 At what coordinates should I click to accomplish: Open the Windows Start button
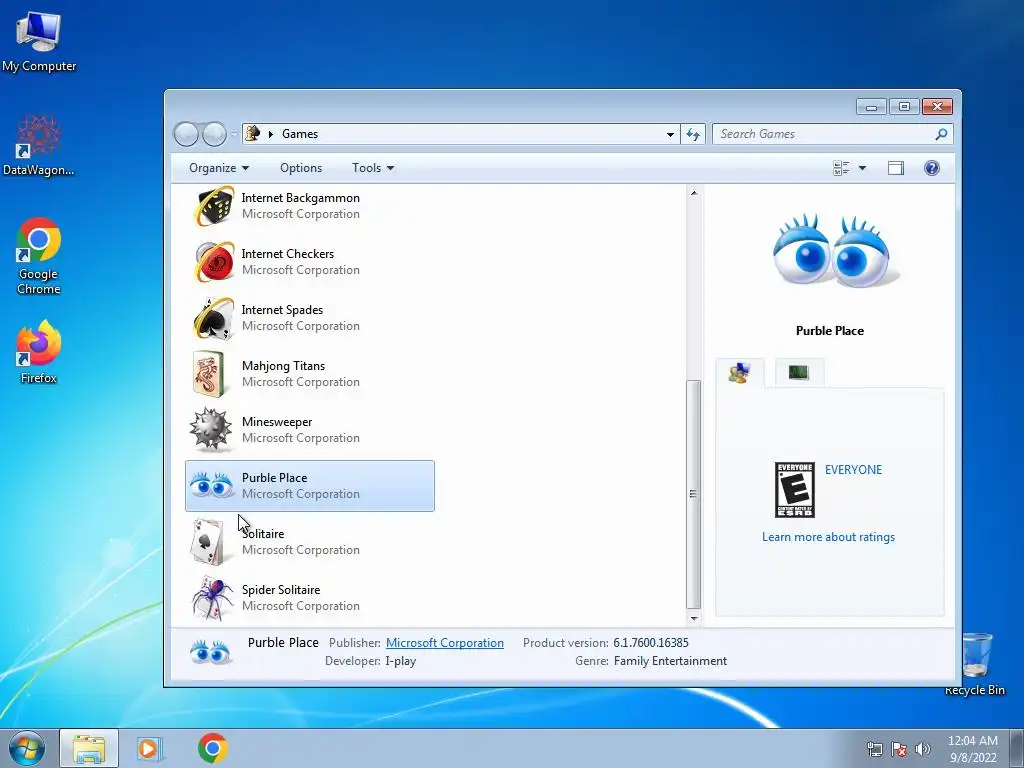27,748
